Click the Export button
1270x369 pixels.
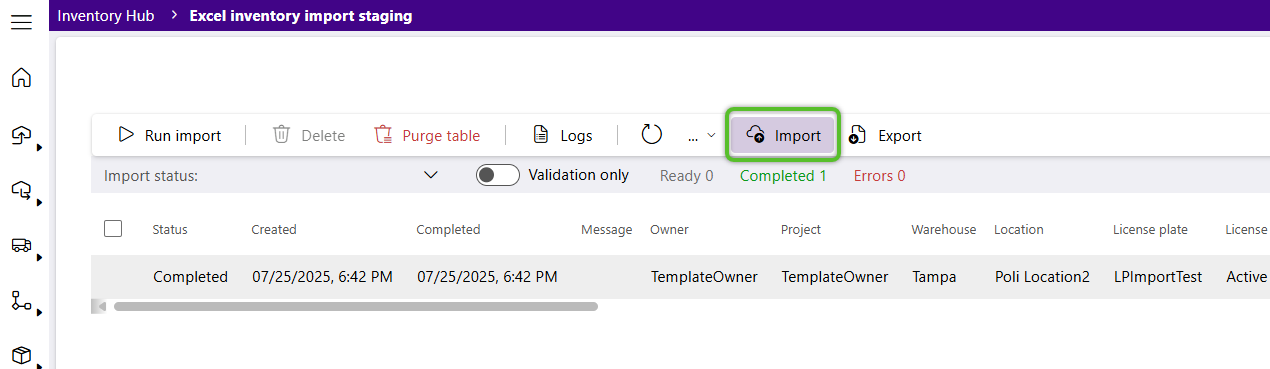click(x=884, y=135)
